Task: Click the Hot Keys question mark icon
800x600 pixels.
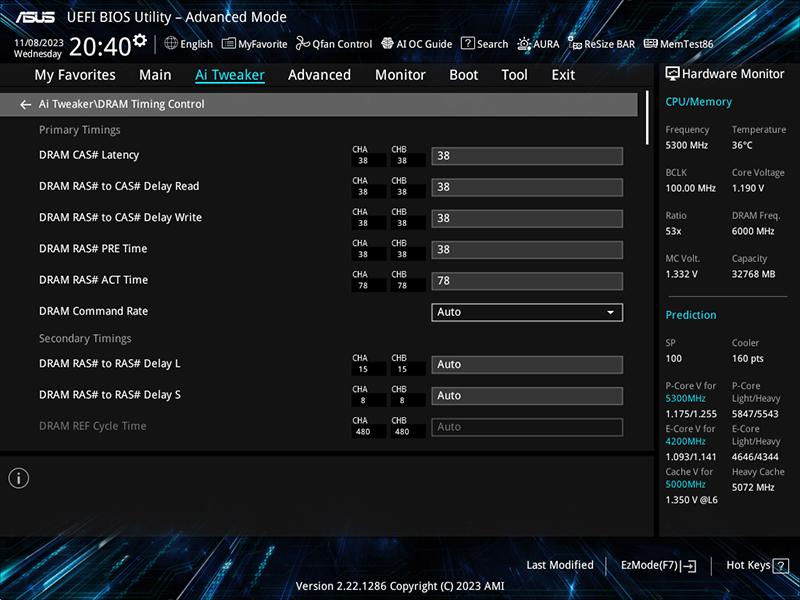Action: coord(781,565)
